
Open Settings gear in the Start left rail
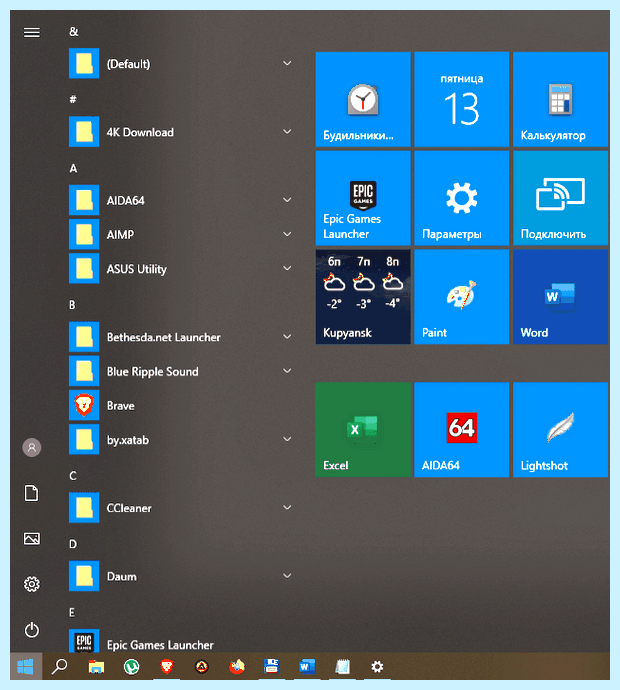[32, 584]
